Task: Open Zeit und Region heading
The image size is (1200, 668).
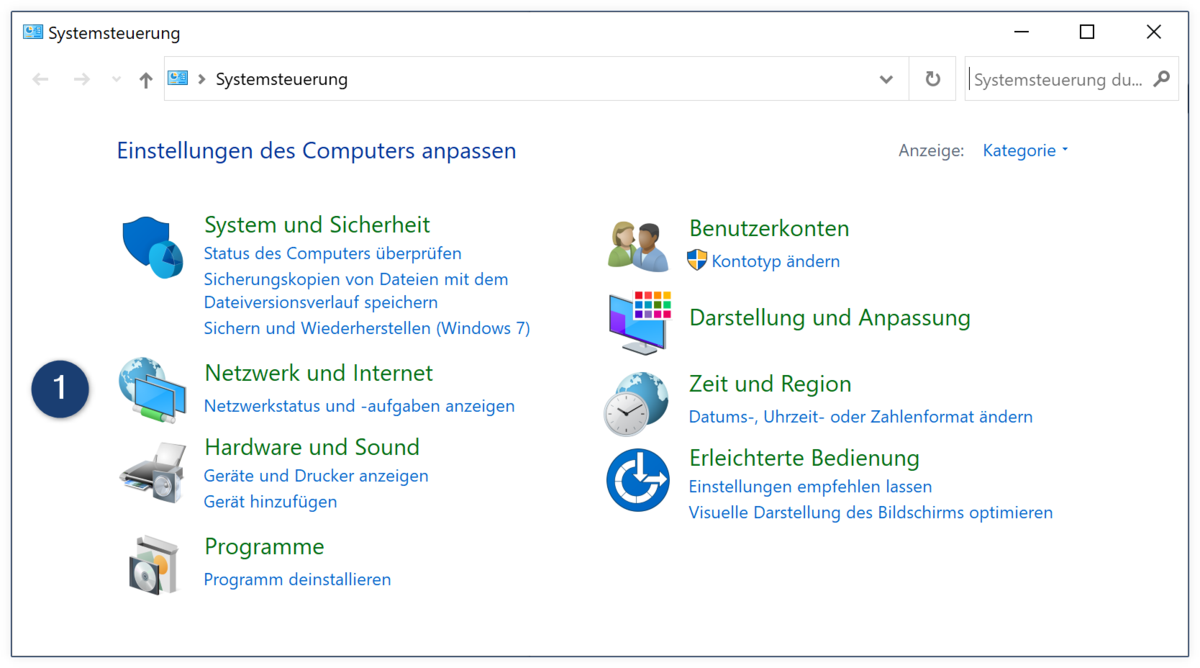Action: coord(770,384)
